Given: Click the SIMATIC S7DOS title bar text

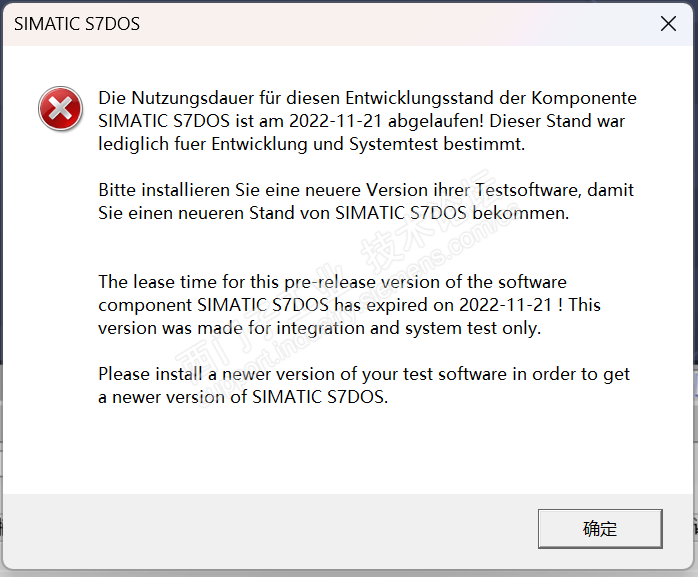Looking at the screenshot, I should pyautogui.click(x=77, y=24).
